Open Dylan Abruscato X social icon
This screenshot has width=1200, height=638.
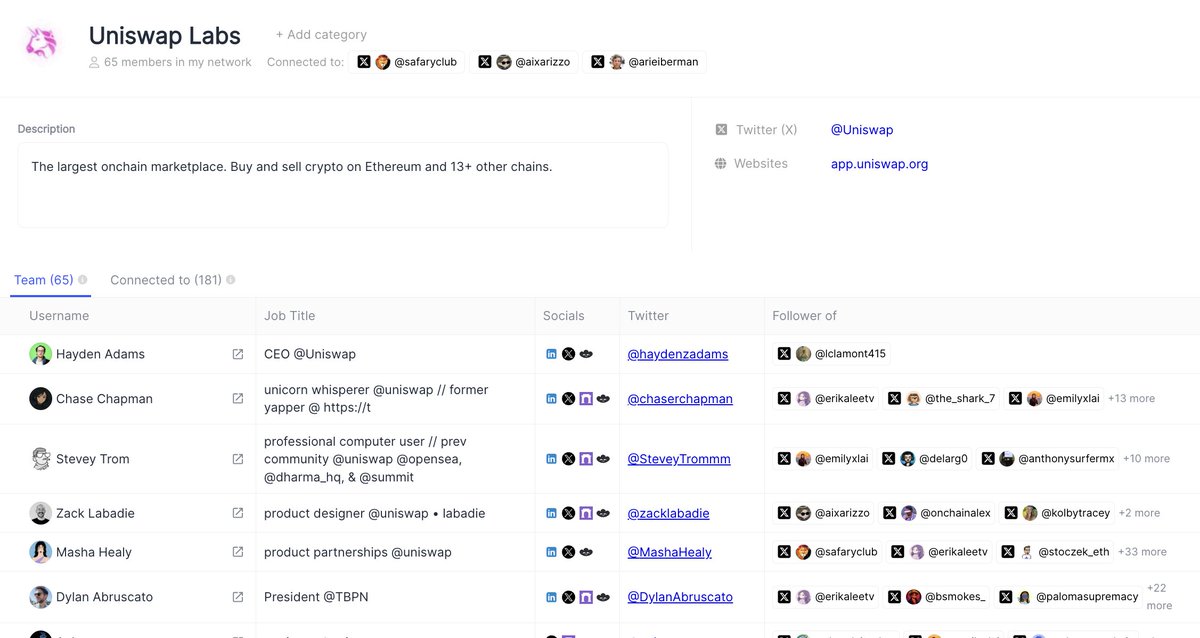(x=568, y=597)
